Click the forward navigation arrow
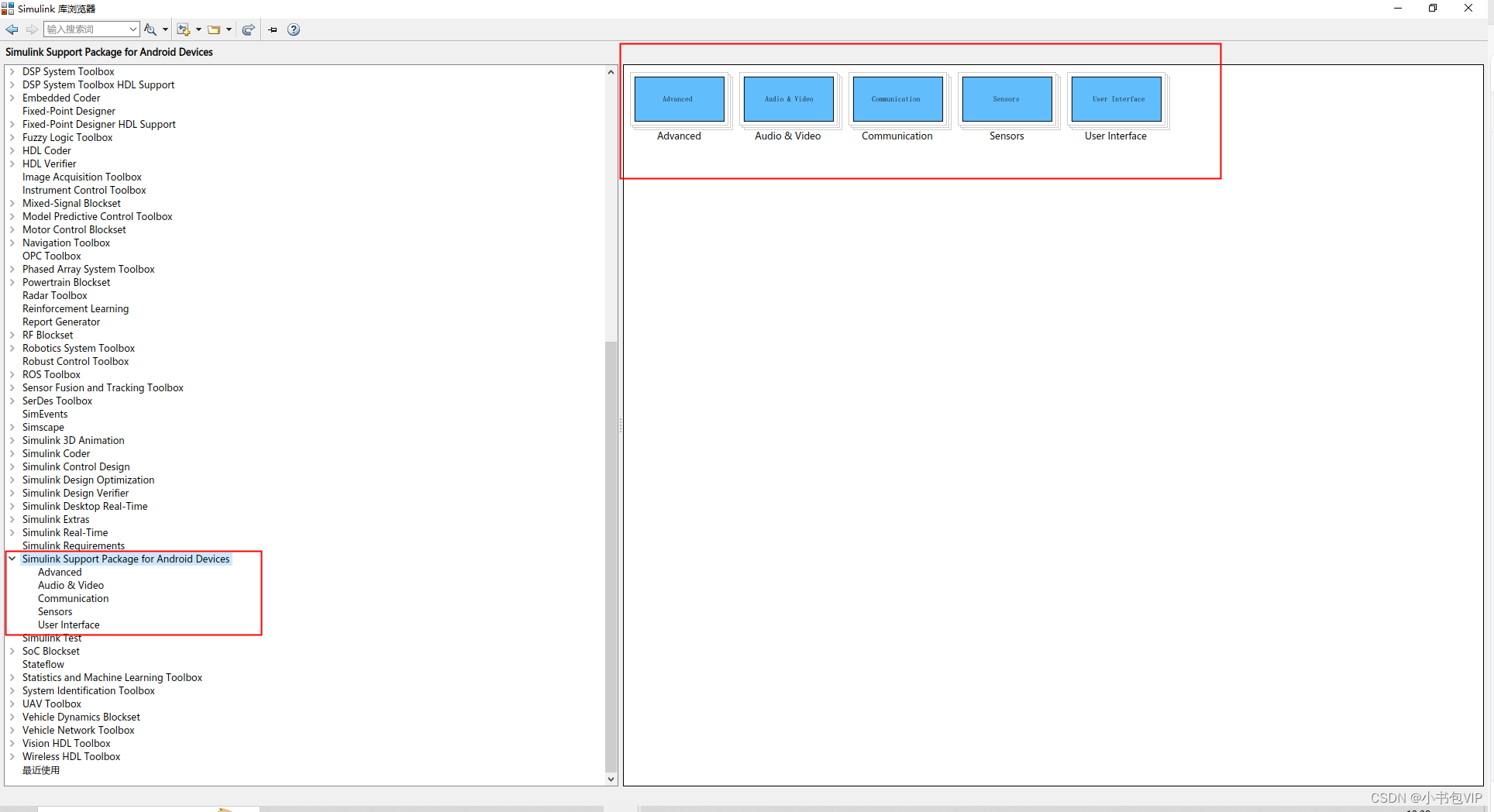Viewport: 1494px width, 812px height. pyautogui.click(x=32, y=29)
